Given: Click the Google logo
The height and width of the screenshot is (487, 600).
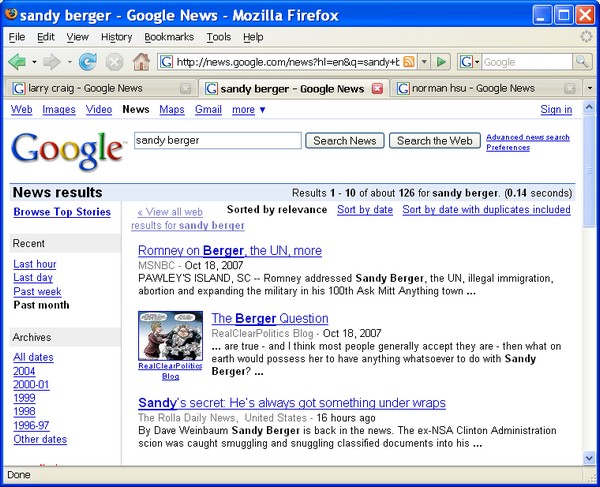Looking at the screenshot, I should pos(67,150).
